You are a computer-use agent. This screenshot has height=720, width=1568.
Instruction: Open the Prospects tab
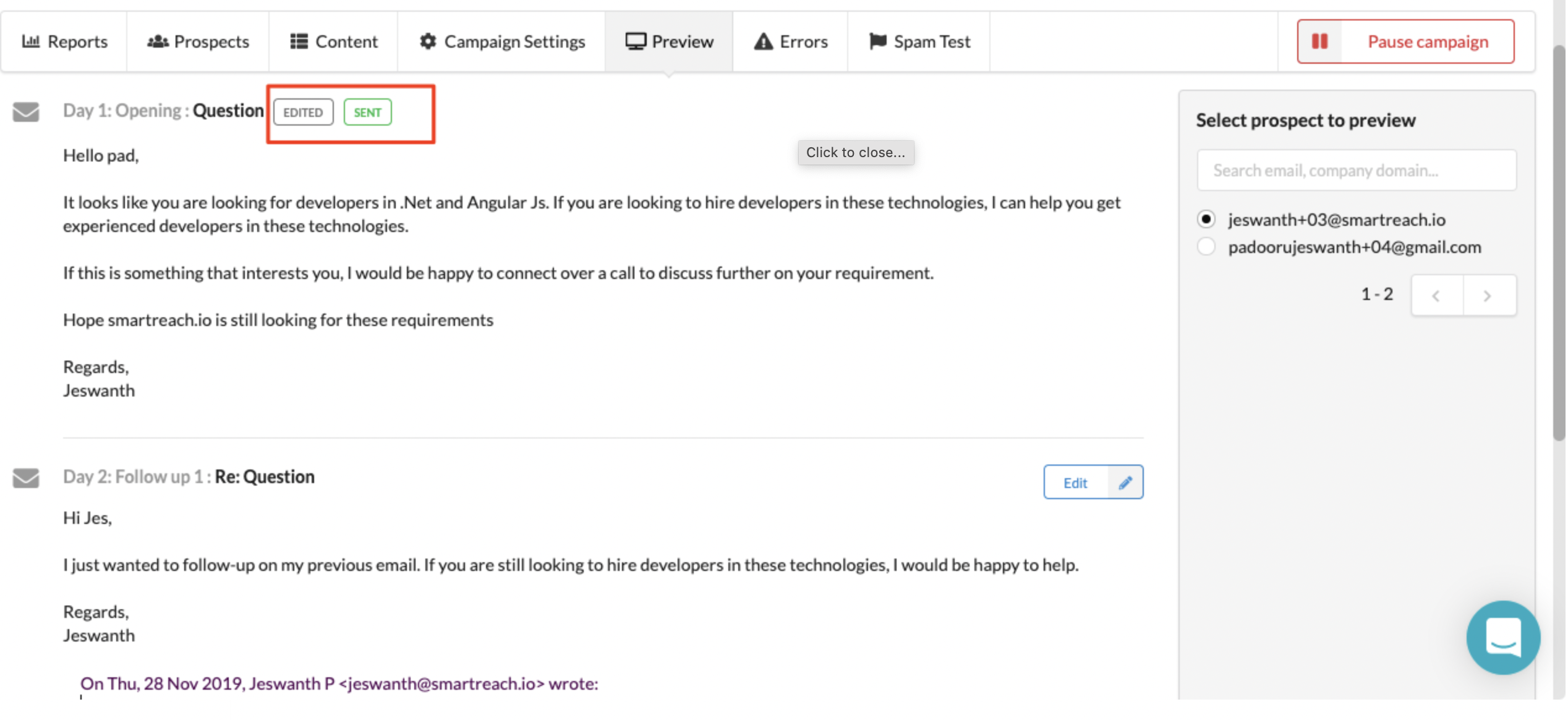(x=198, y=41)
